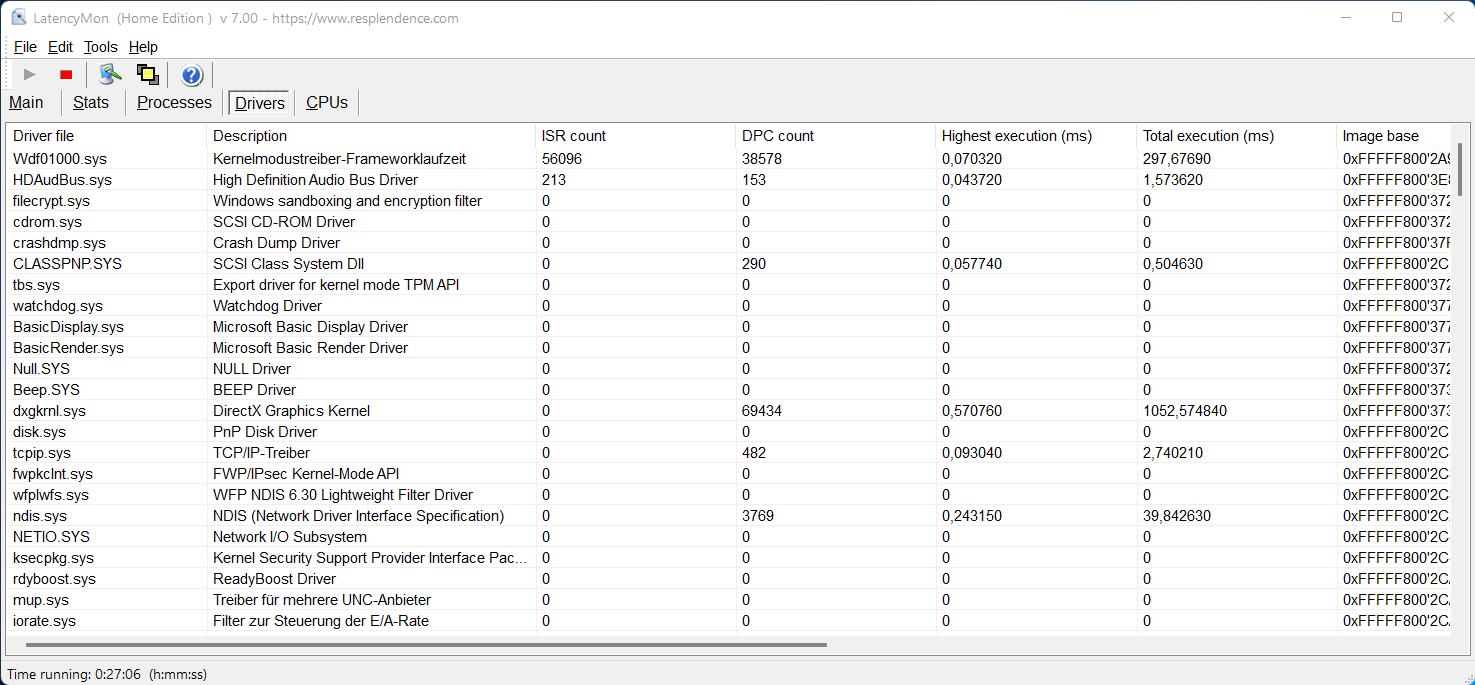This screenshot has height=685, width=1475.
Task: Click the yellow overlapping windows toolbar icon
Action: 148,74
